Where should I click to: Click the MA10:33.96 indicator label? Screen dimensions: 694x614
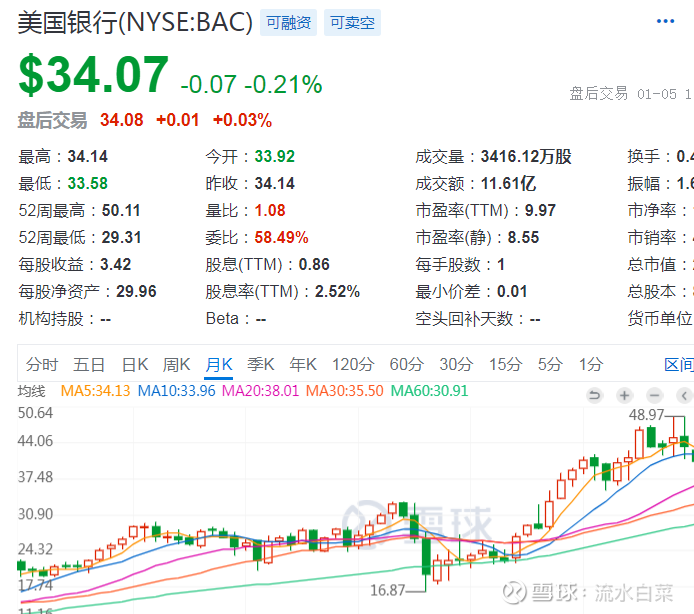(177, 391)
